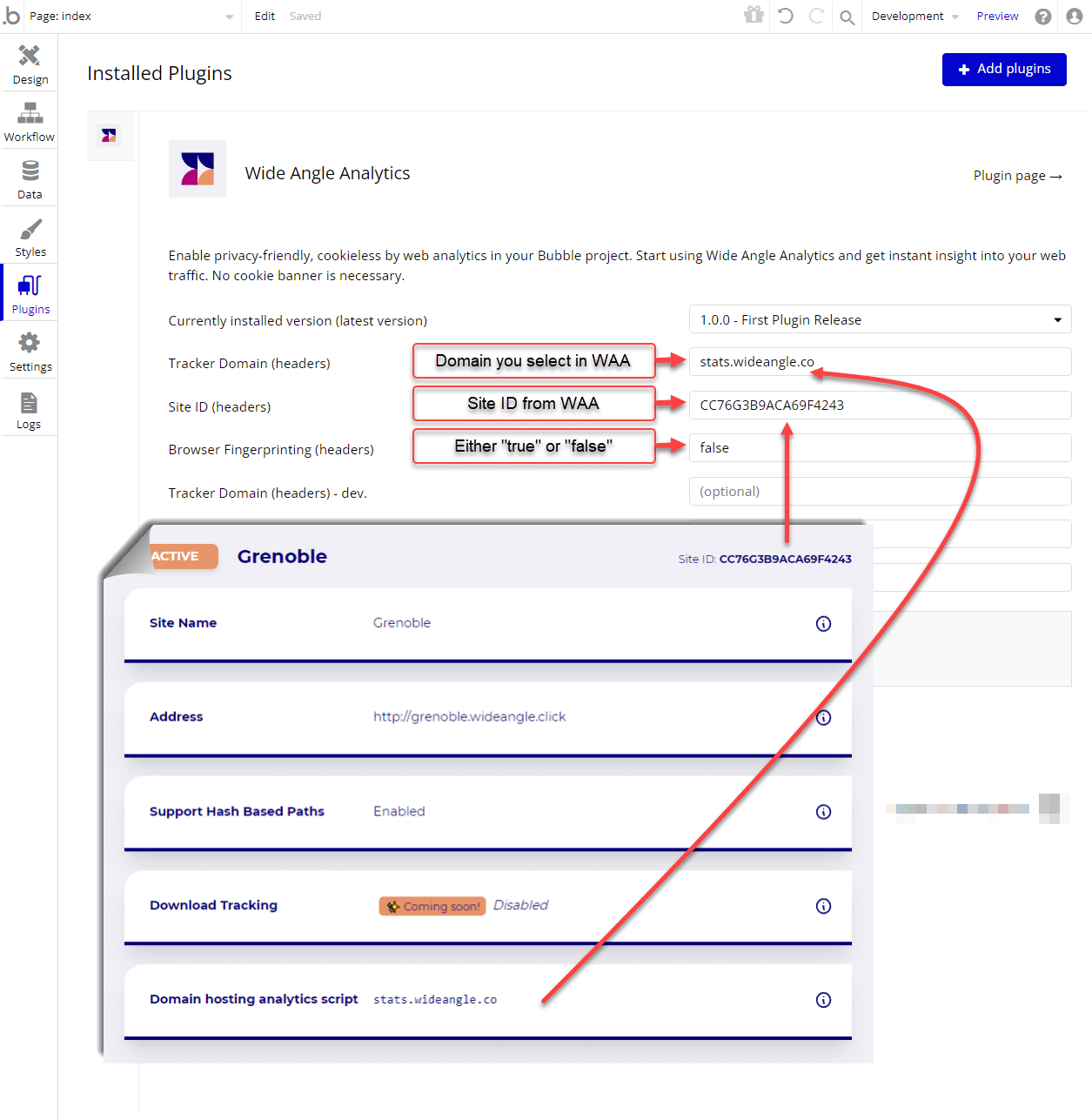Open the Design tab in sidebar
1092x1120 pixels.
tap(30, 64)
